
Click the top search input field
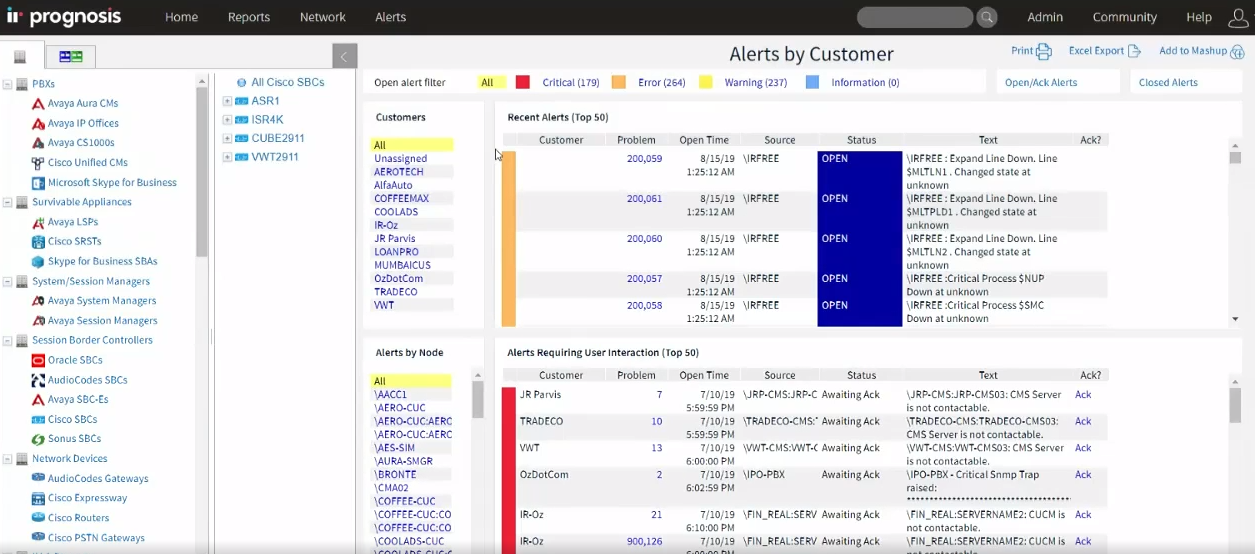(x=914, y=17)
